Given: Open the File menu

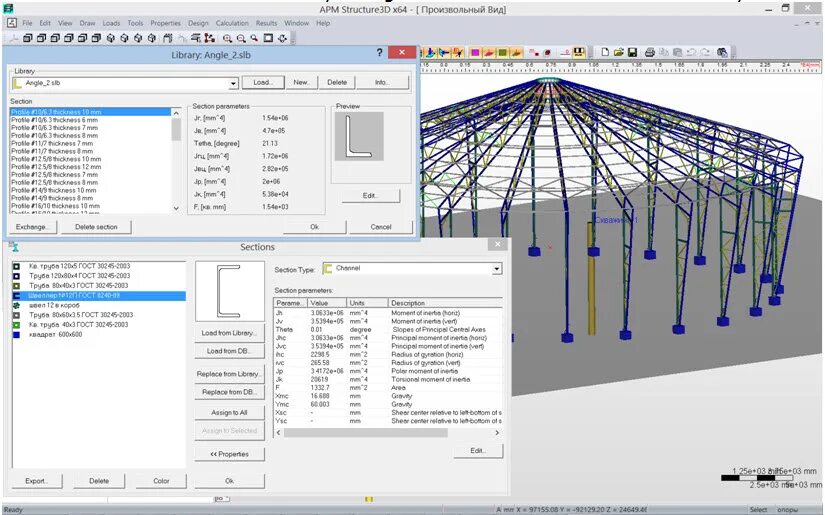Looking at the screenshot, I should click(x=27, y=23).
